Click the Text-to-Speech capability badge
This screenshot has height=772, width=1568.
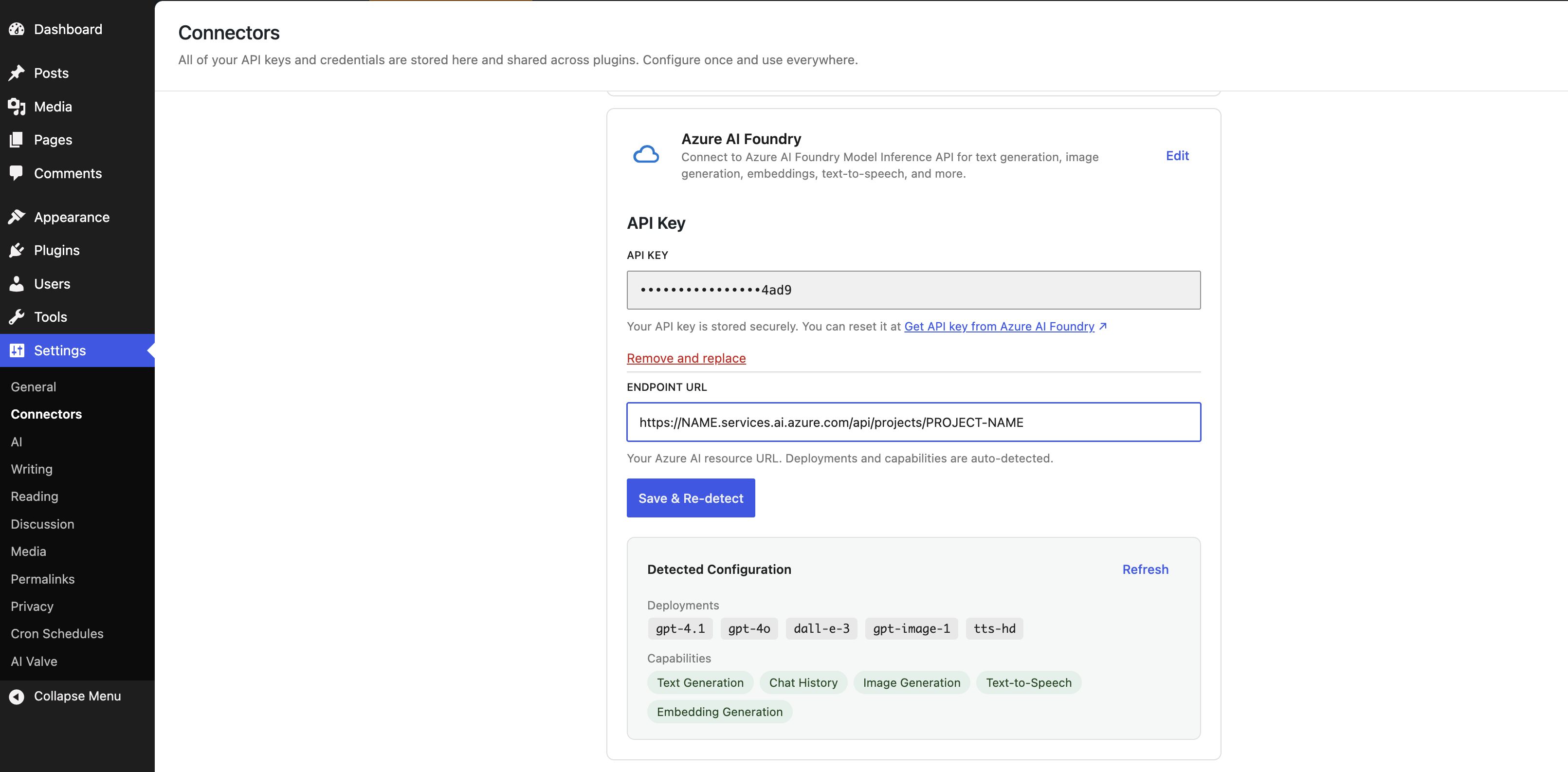point(1028,683)
